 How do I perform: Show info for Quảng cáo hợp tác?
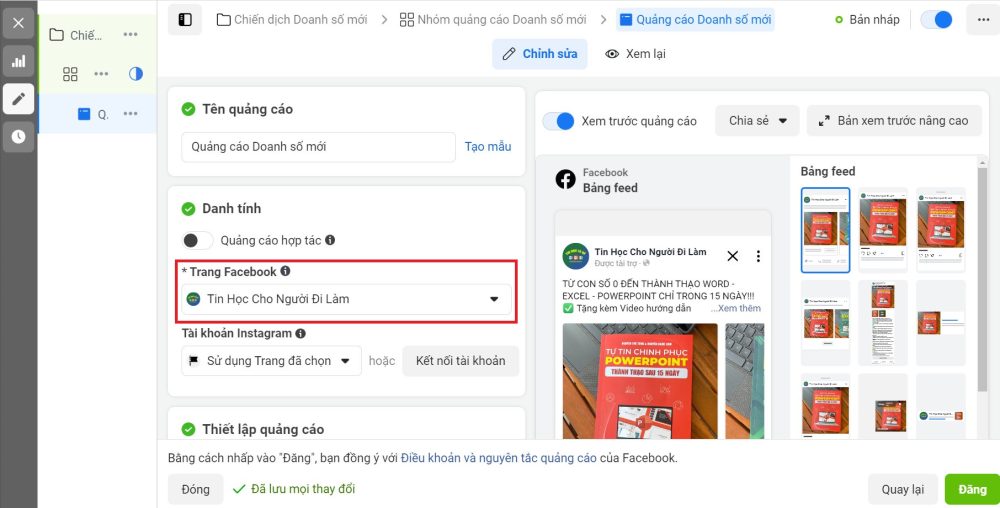(330, 240)
